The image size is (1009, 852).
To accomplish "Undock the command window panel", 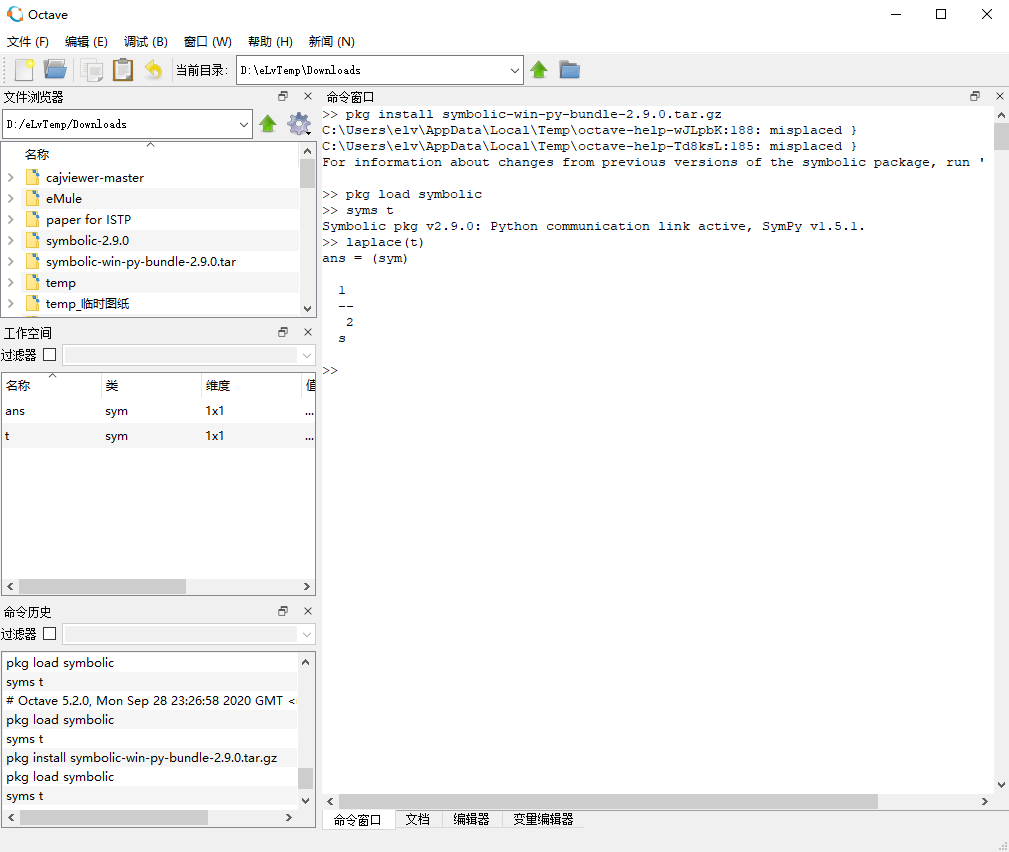I will click(975, 97).
